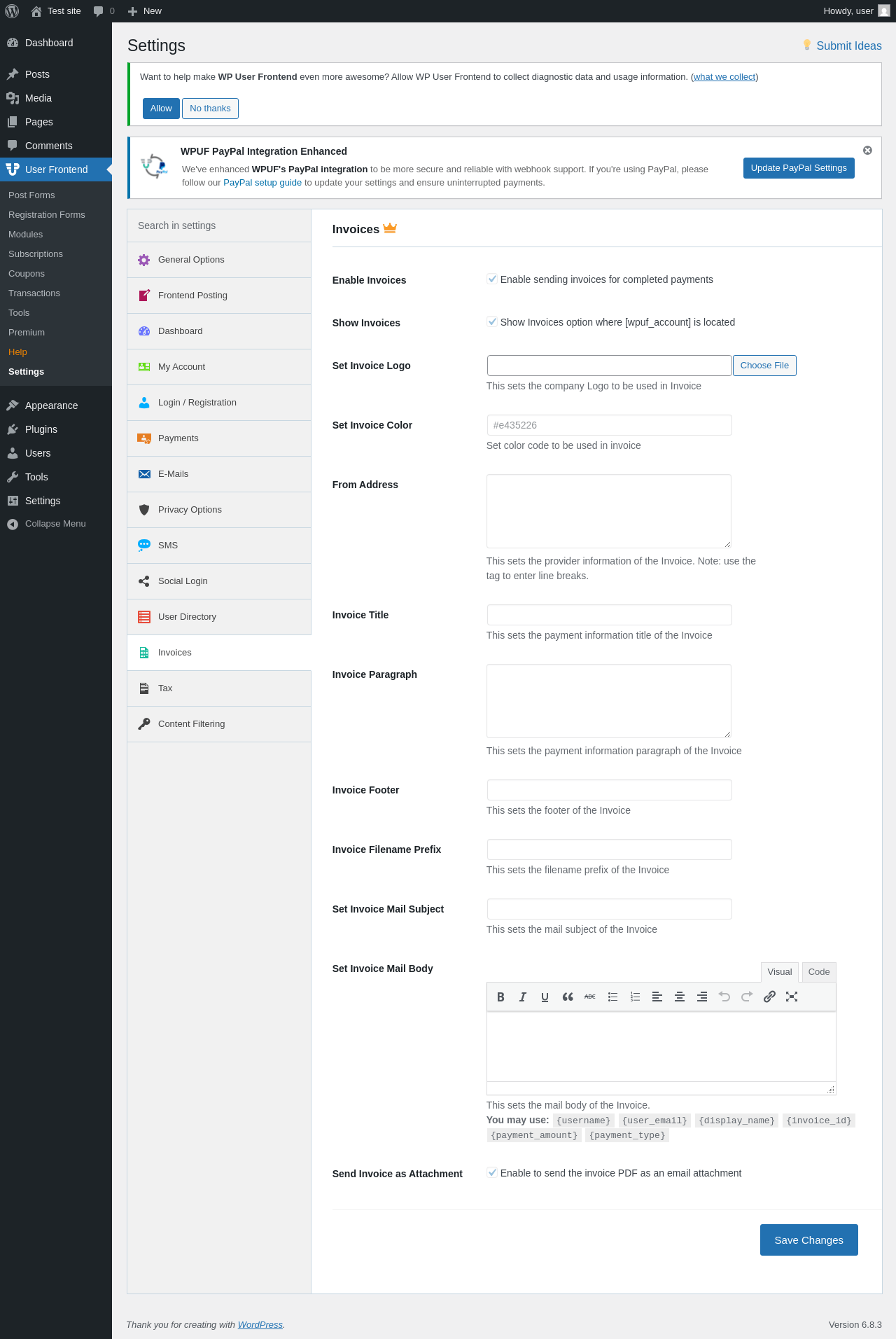896x1339 pixels.
Task: Click the Set Invoice Color field
Action: coord(610,425)
